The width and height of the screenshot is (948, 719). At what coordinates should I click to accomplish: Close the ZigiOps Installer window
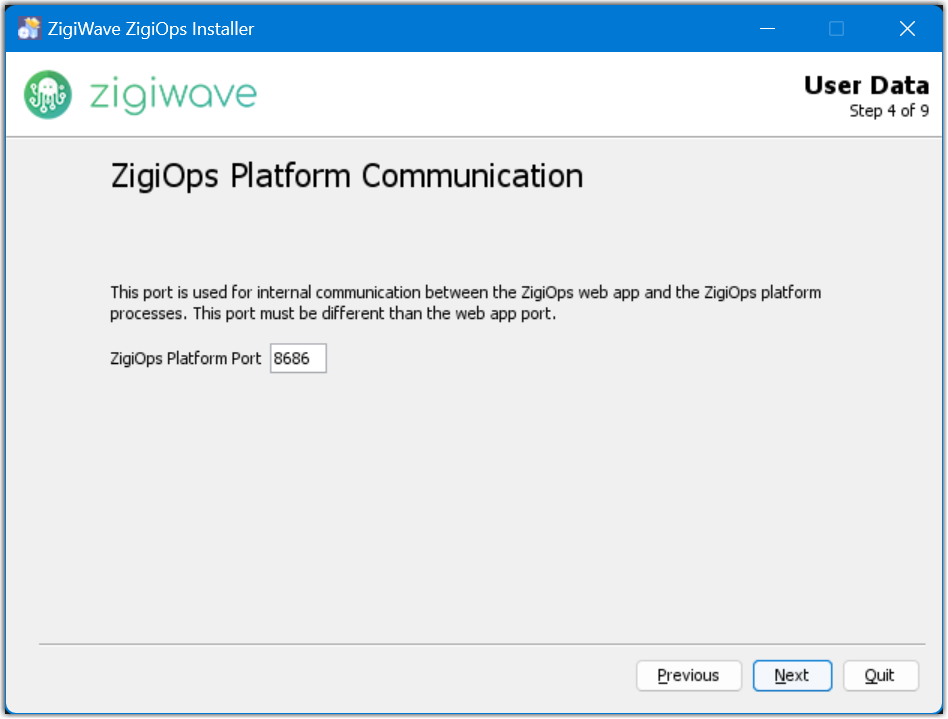907,28
